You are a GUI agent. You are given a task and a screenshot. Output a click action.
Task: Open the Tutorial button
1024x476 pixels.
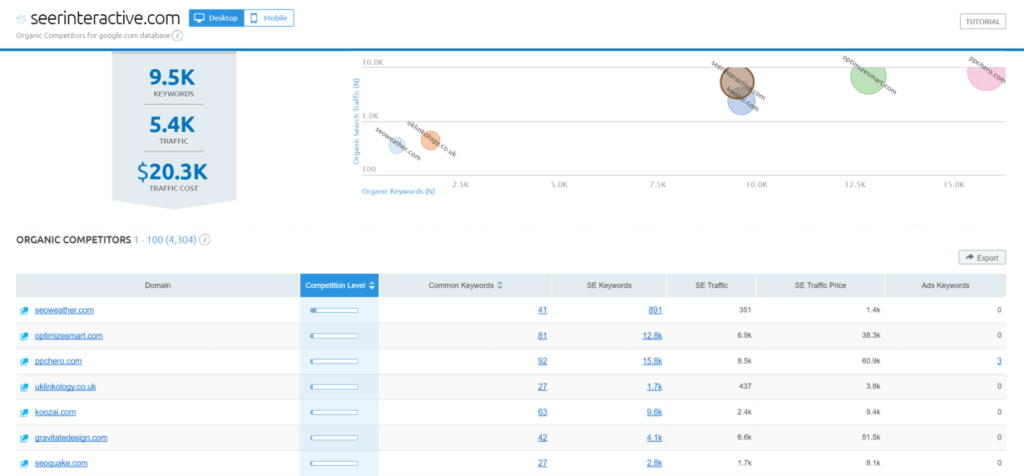tap(982, 21)
